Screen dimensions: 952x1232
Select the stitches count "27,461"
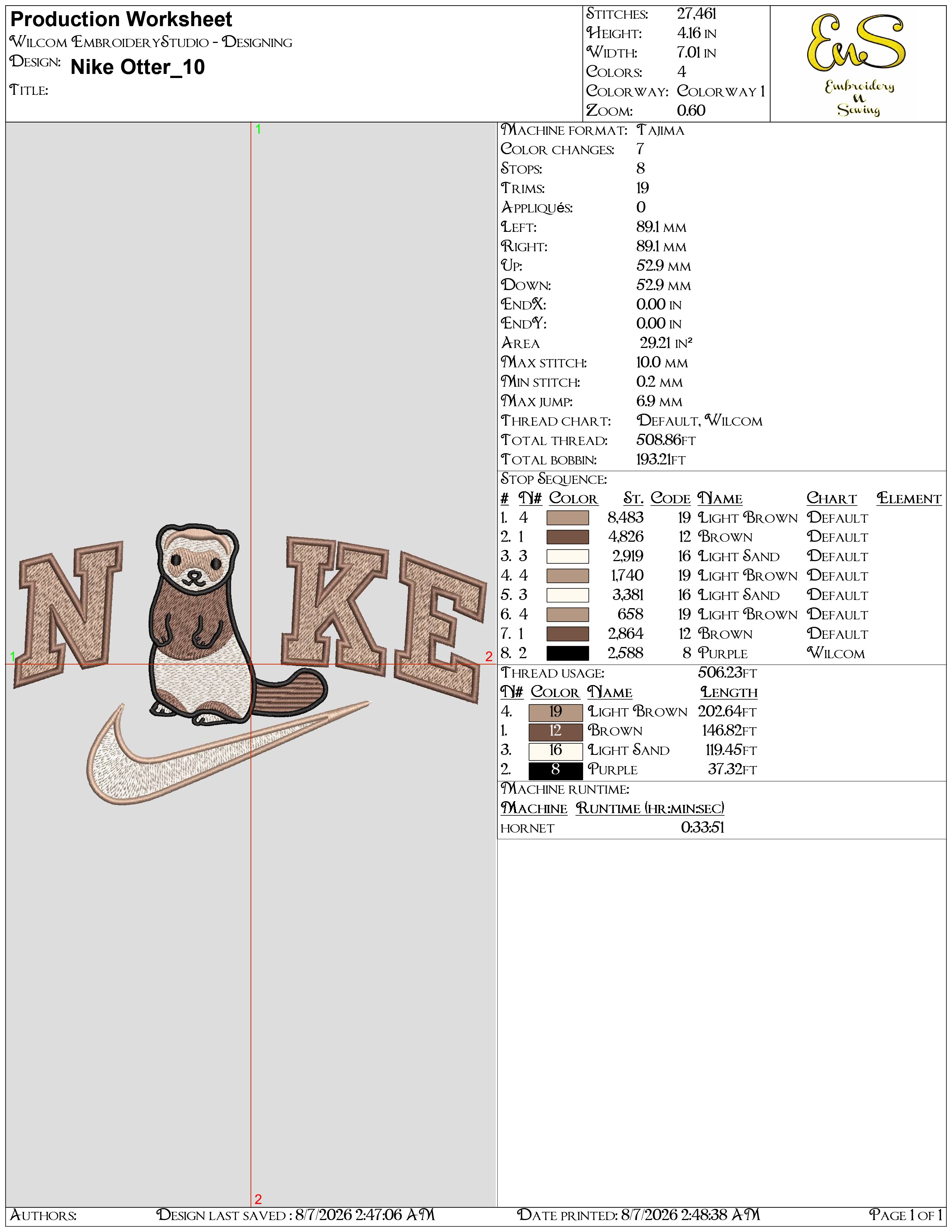(x=697, y=13)
